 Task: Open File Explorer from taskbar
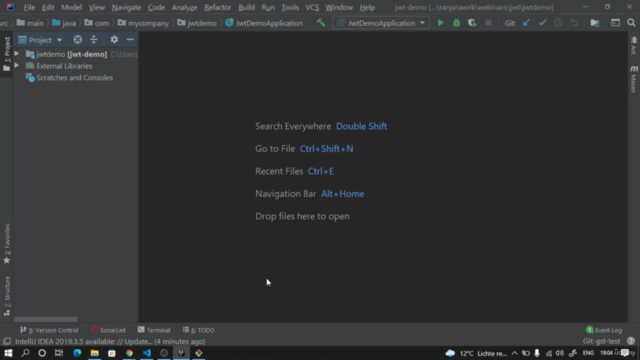pyautogui.click(x=95, y=353)
